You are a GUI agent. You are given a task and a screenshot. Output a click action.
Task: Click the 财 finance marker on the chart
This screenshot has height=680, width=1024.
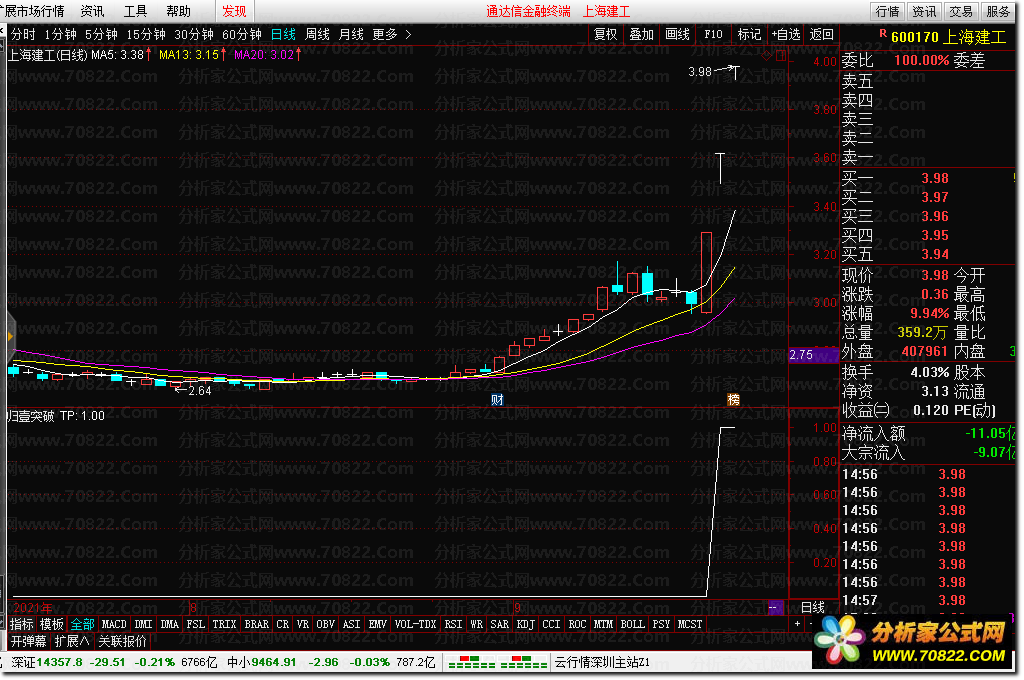coord(497,400)
